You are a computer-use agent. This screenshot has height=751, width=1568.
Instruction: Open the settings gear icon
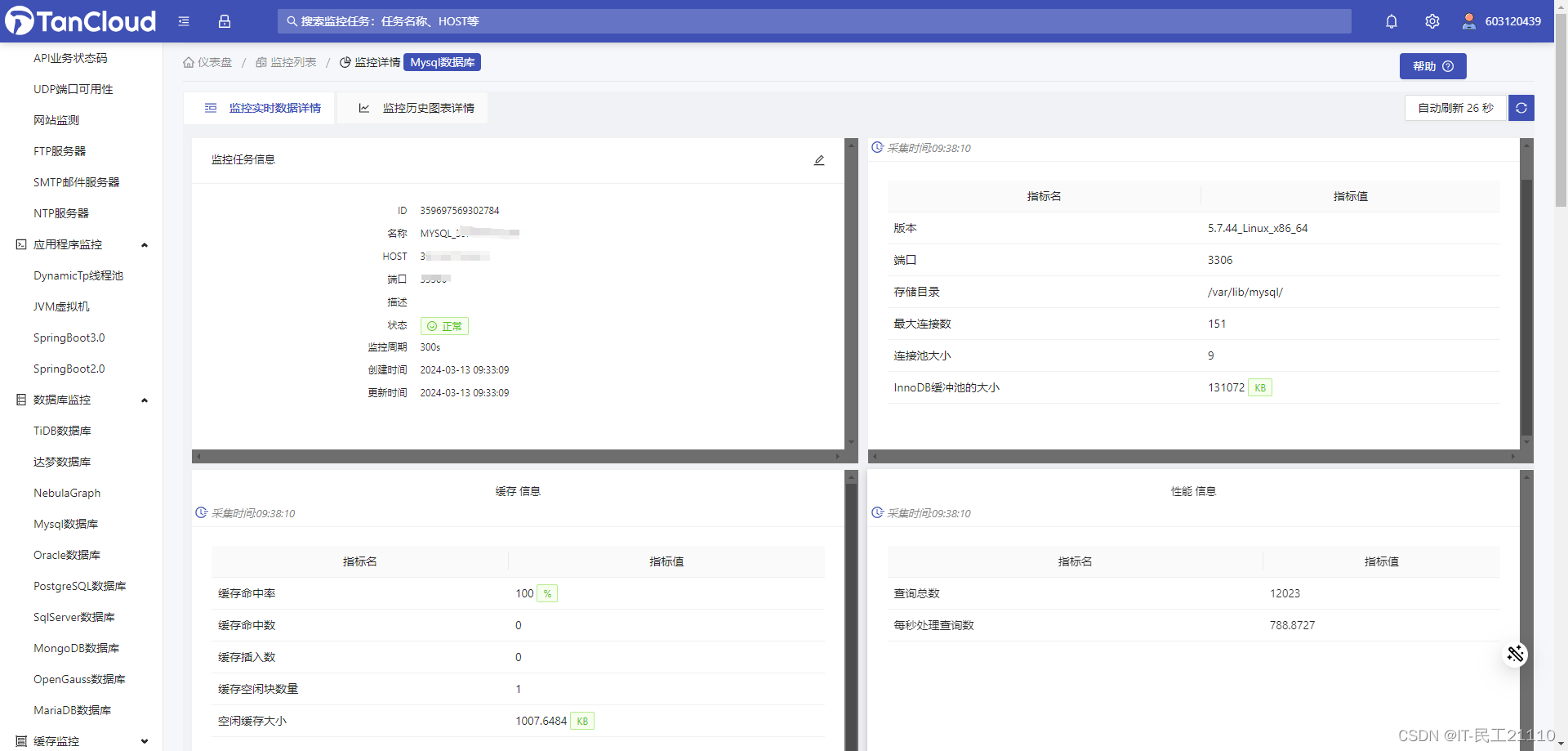tap(1432, 21)
